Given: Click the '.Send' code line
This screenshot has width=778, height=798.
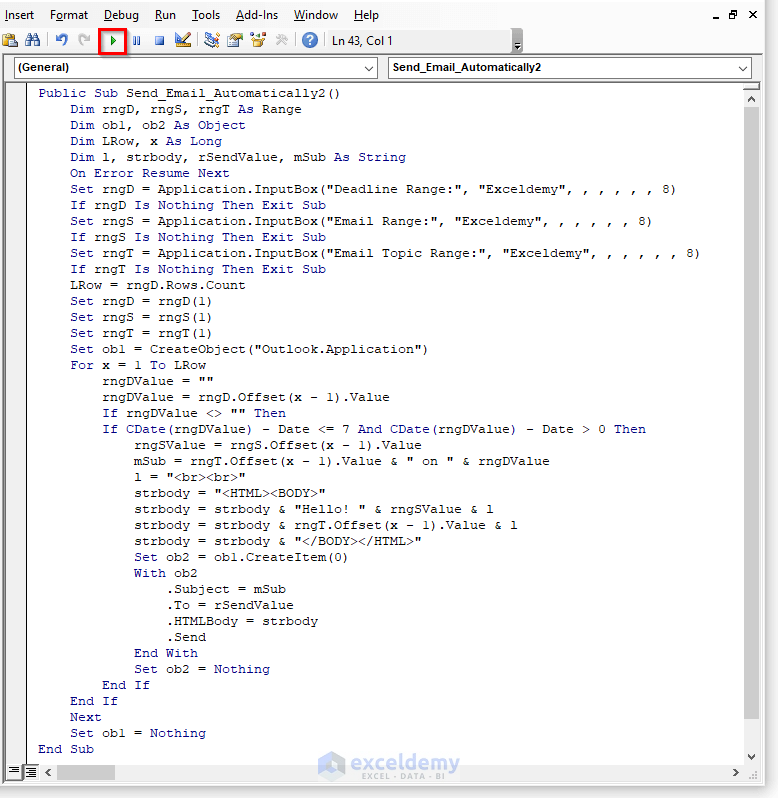Looking at the screenshot, I should tap(186, 637).
